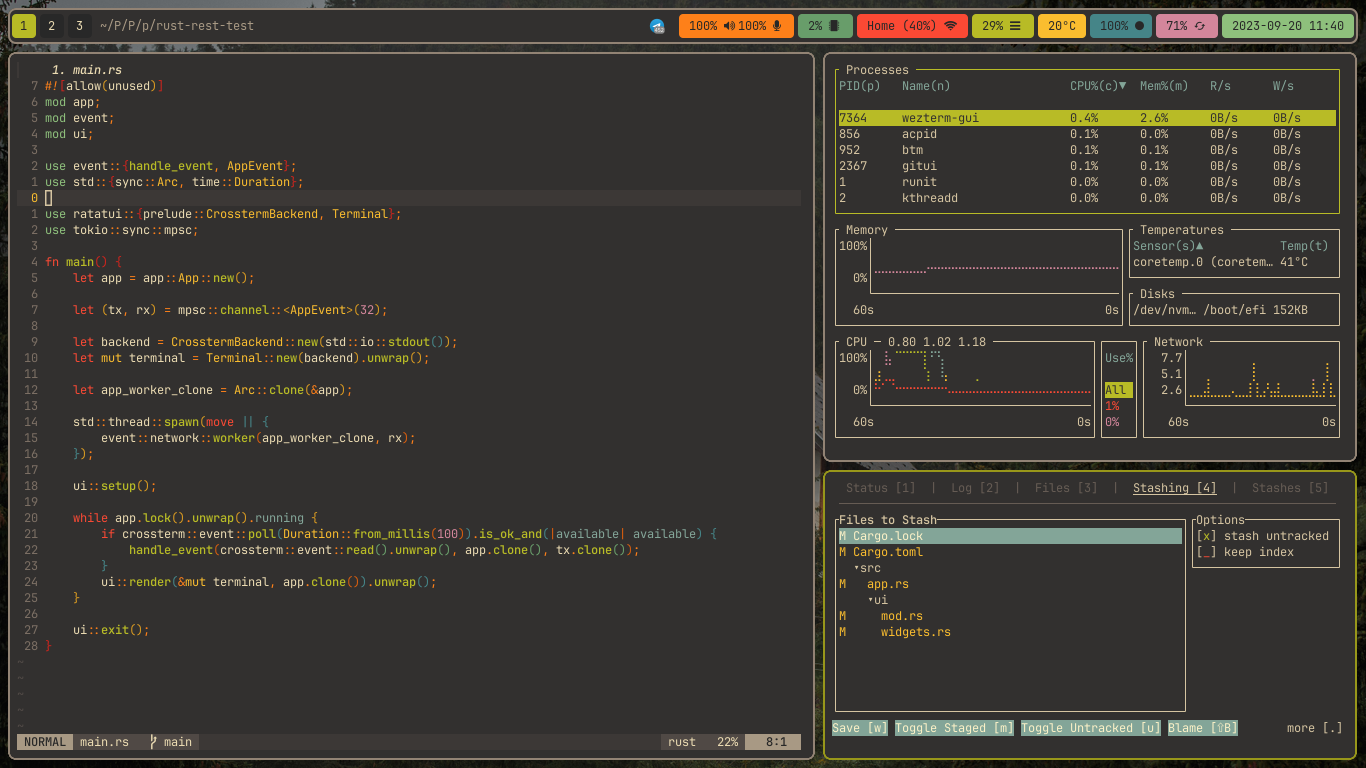The width and height of the screenshot is (1366, 768).
Task: Open the Stashes [5] tab
Action: click(x=1290, y=488)
